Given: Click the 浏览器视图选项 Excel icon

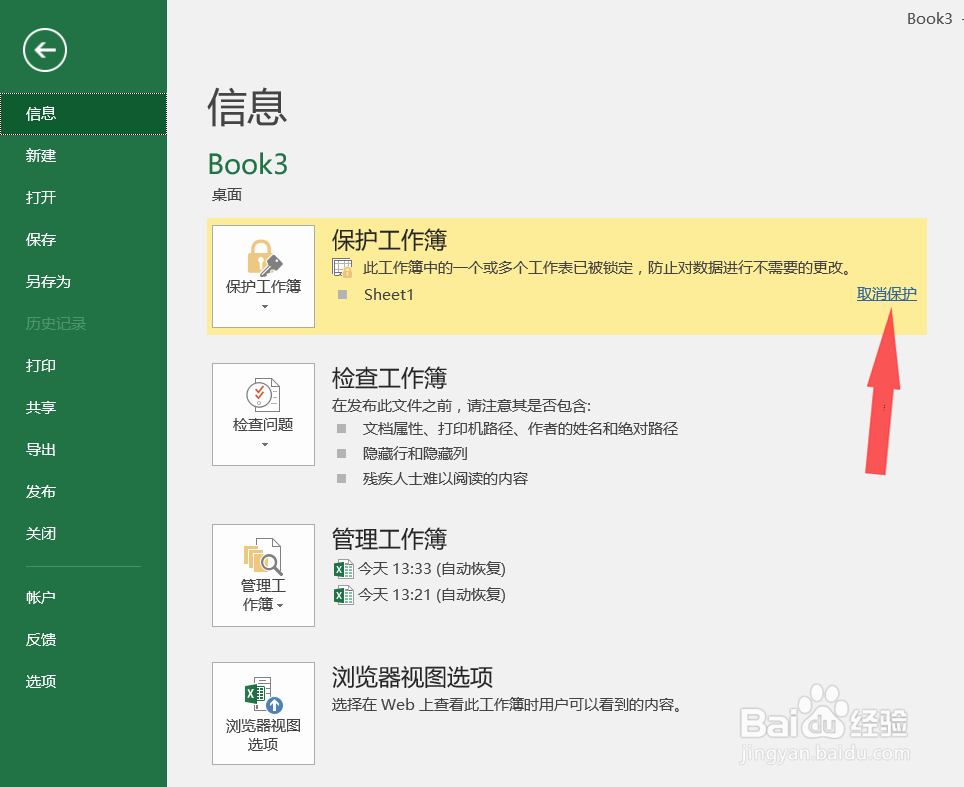Looking at the screenshot, I should pyautogui.click(x=262, y=693).
